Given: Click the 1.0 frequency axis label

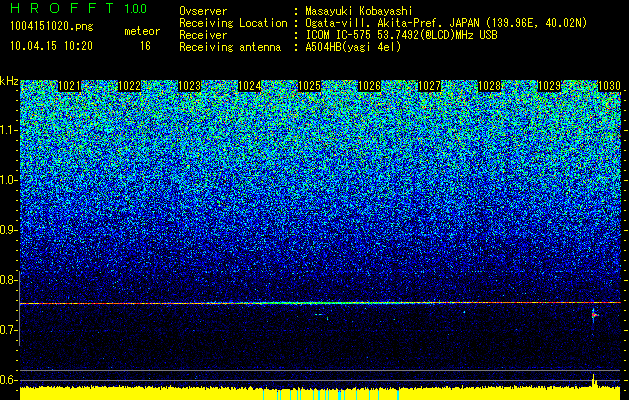Looking at the screenshot, I should (x=8, y=181).
